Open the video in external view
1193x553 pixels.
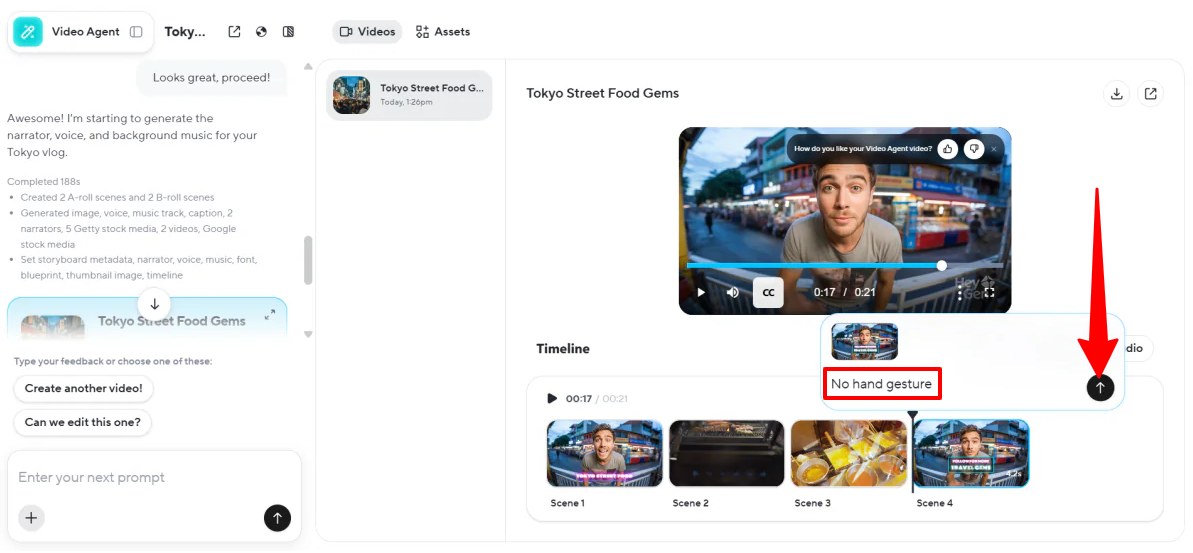pos(1151,94)
